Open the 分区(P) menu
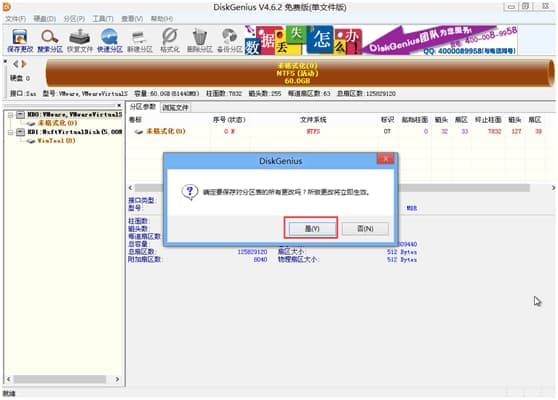 [74, 19]
